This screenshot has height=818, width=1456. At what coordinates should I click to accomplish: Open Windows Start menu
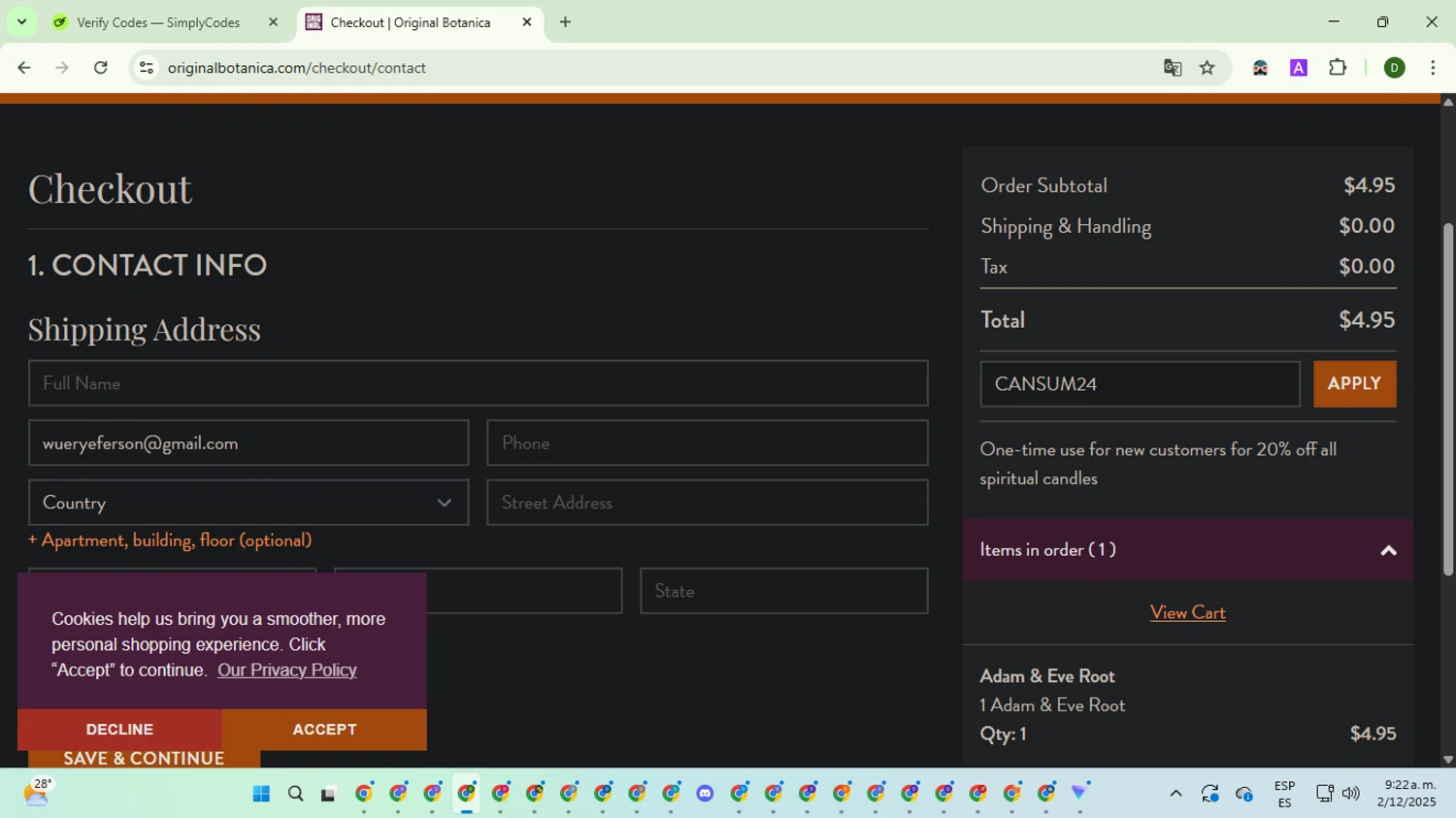(261, 794)
